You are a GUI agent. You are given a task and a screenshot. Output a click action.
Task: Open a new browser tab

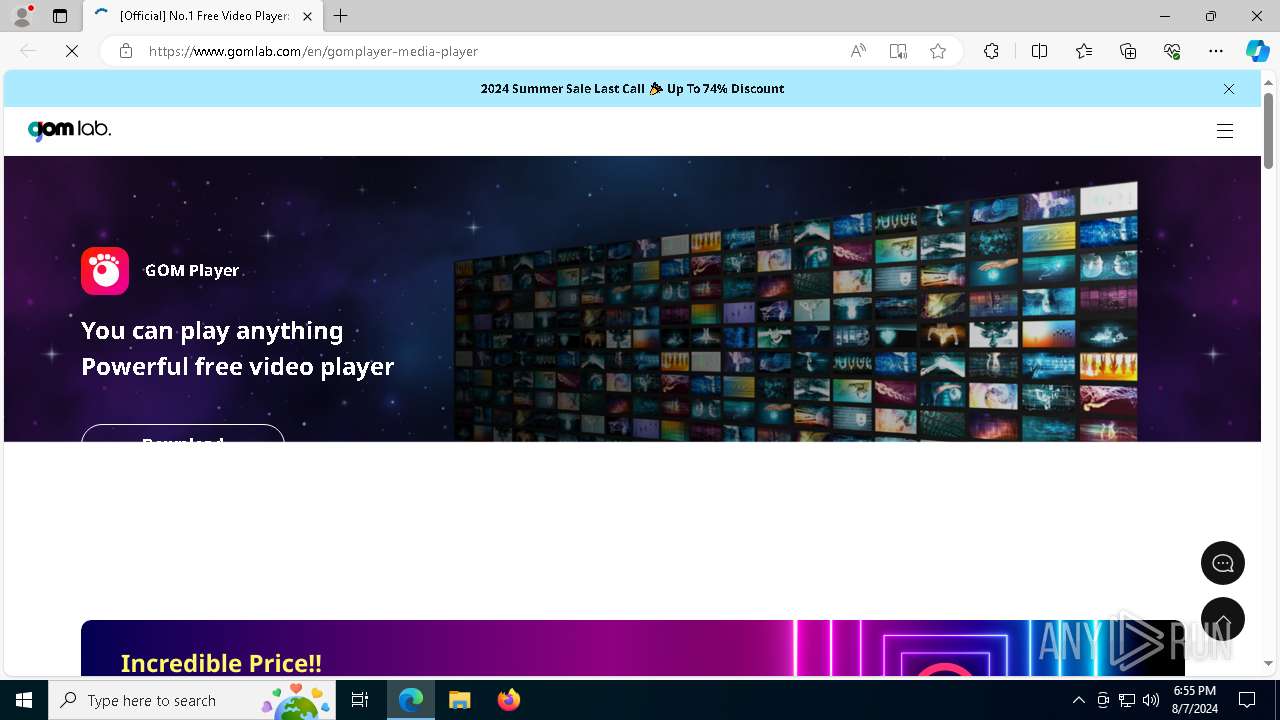(x=341, y=16)
